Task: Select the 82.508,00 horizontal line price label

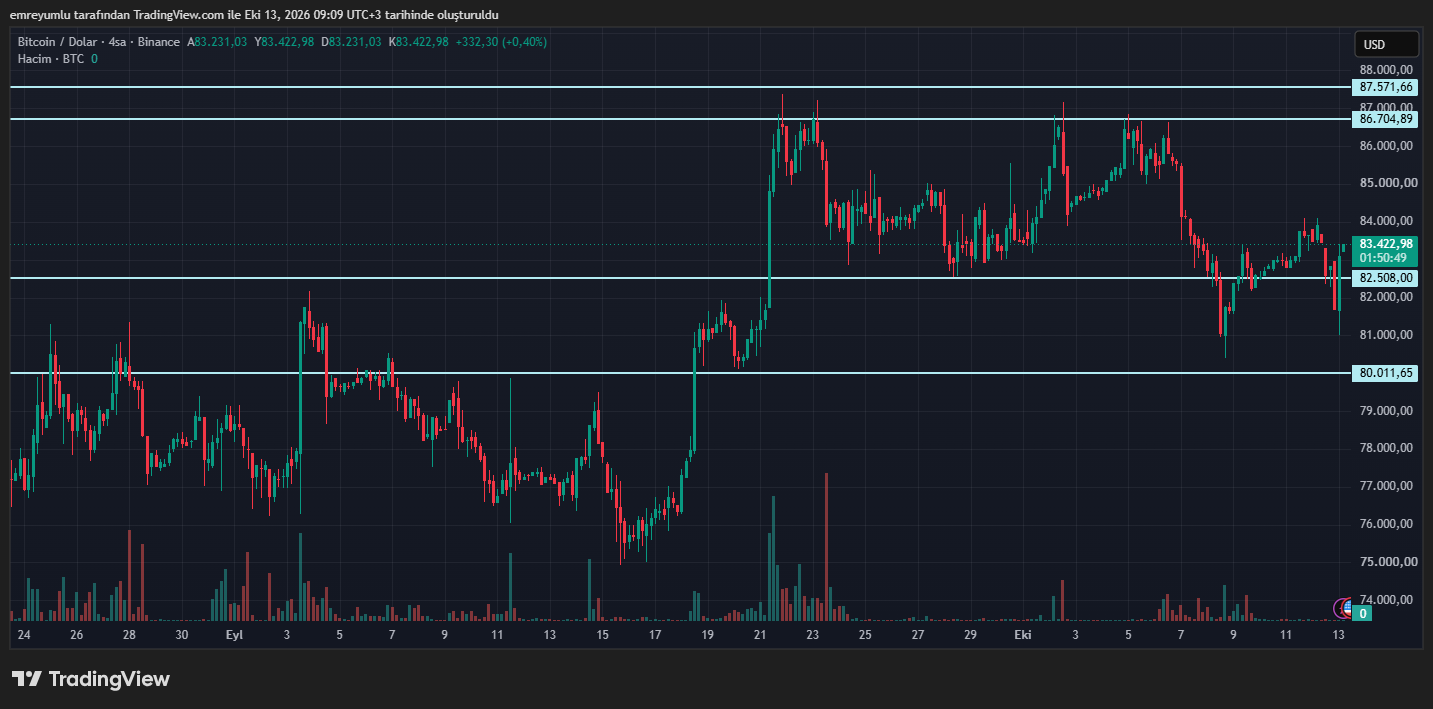Action: pyautogui.click(x=1386, y=278)
